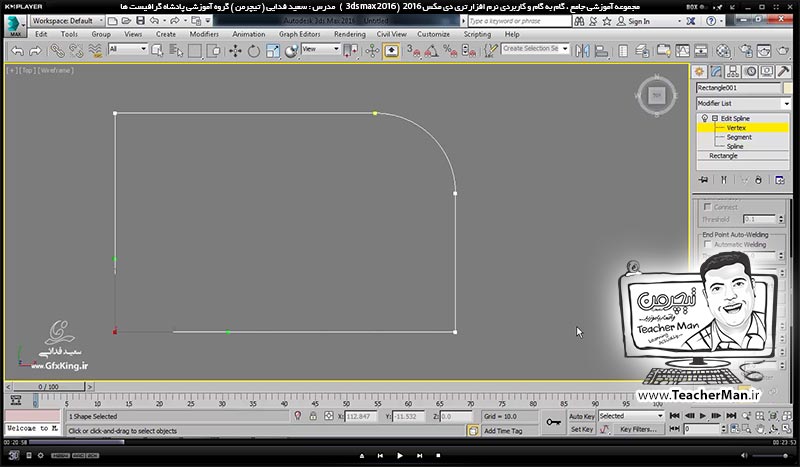Click the Sign In button

(x=633, y=21)
